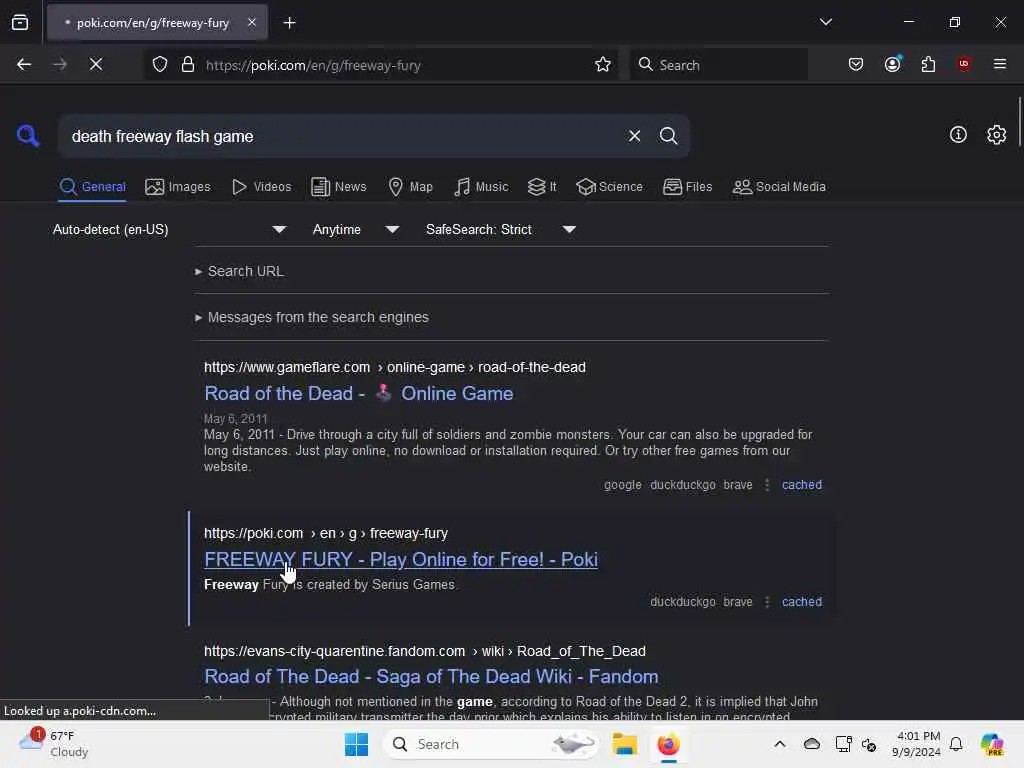The width and height of the screenshot is (1024, 768).
Task: Expand the Search URL section
Action: point(240,271)
